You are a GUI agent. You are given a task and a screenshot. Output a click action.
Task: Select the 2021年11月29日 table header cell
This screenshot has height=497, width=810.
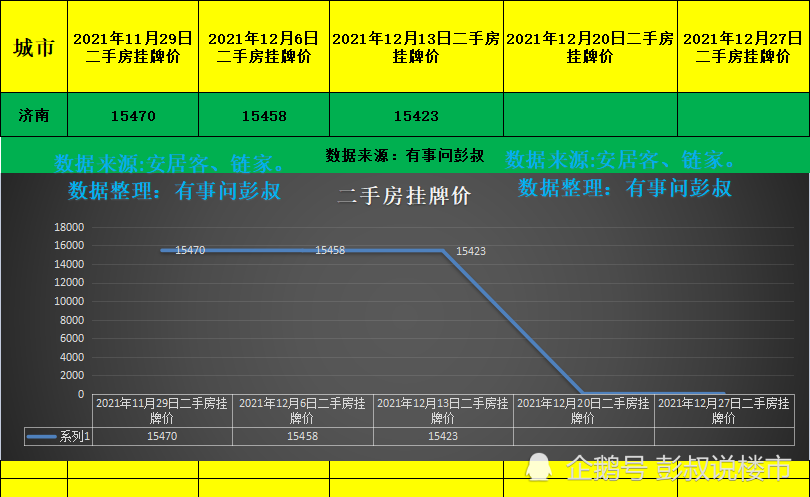tap(133, 47)
